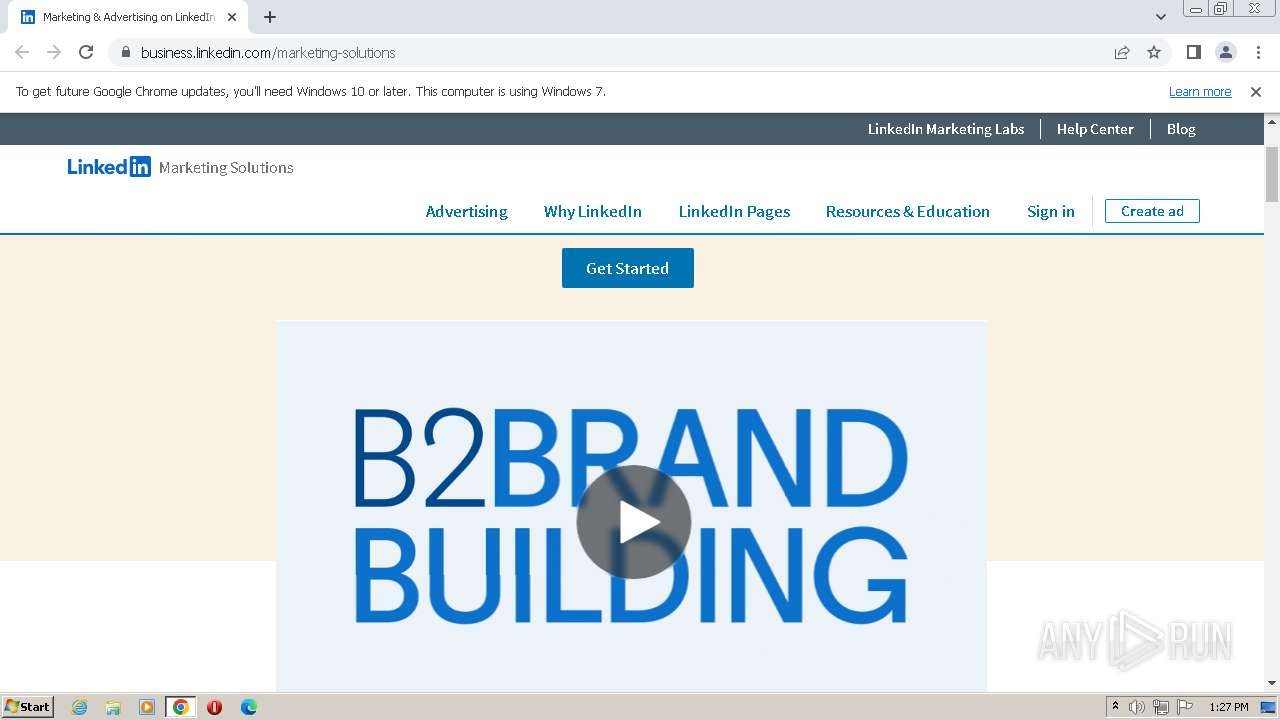
Task: Reload the page with refresh icon
Action: coord(86,52)
